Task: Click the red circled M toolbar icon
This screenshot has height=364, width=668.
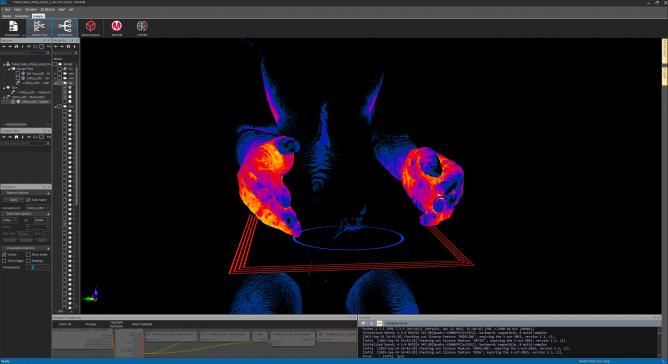Action: [x=116, y=26]
